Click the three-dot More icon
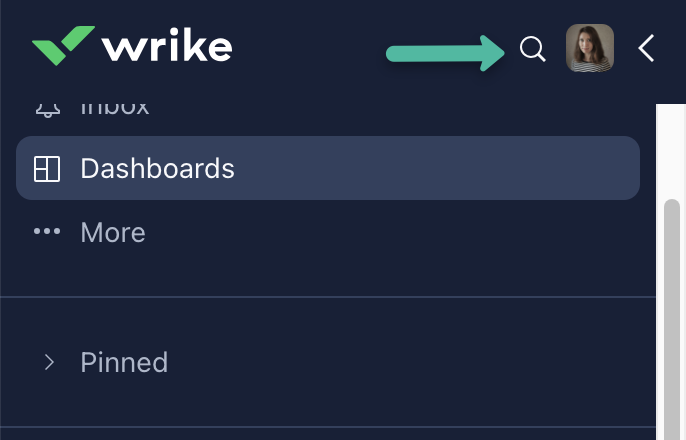The height and width of the screenshot is (440, 686). coord(47,232)
